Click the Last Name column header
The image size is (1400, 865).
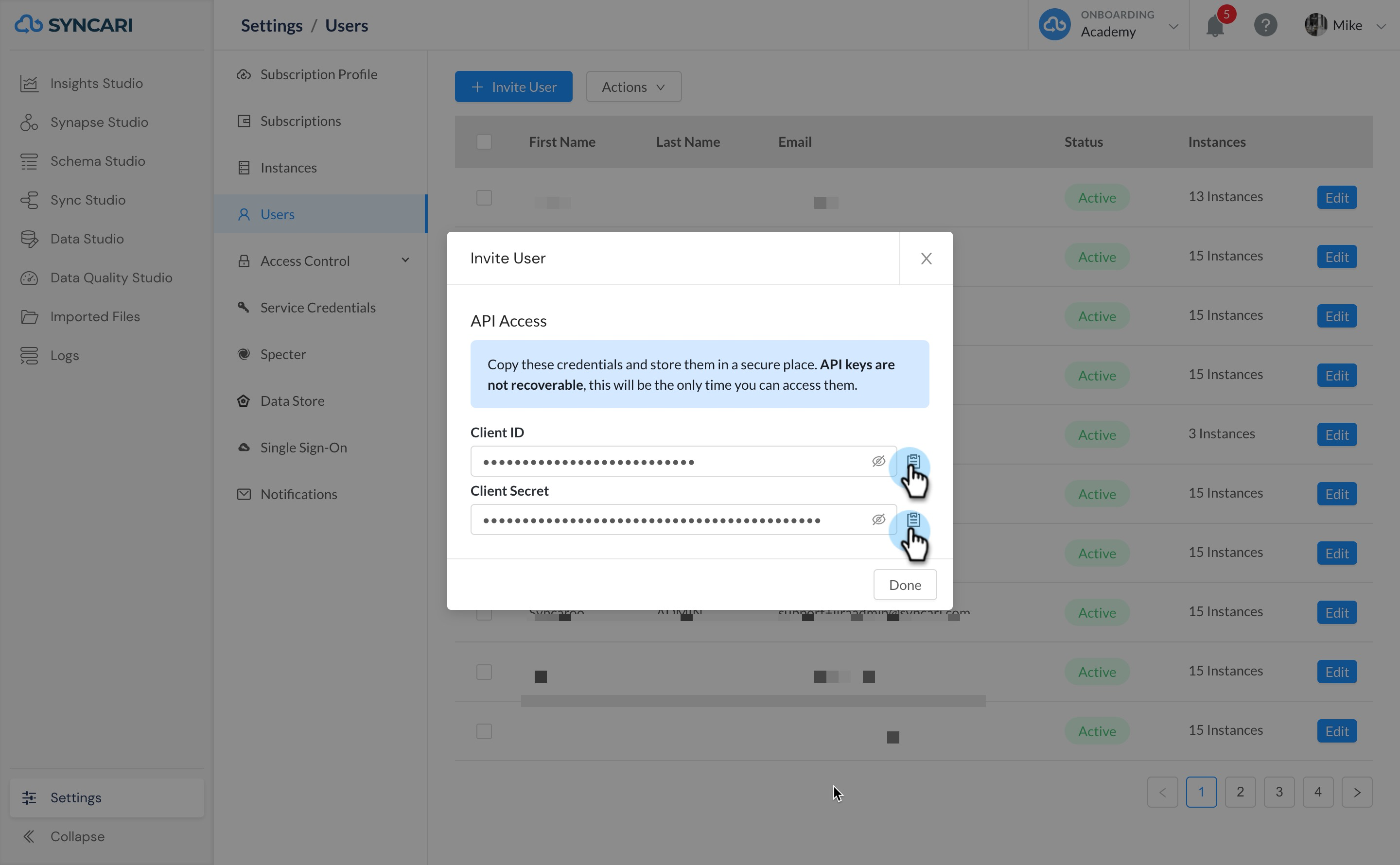click(688, 142)
